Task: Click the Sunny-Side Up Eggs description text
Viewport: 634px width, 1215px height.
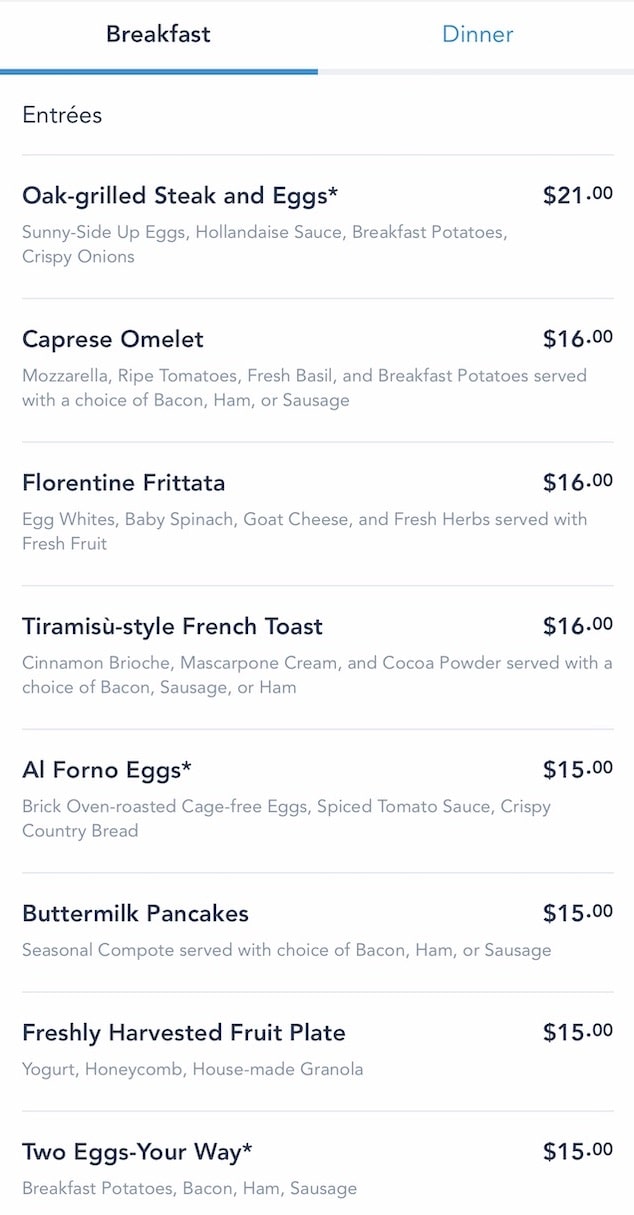Action: point(265,244)
